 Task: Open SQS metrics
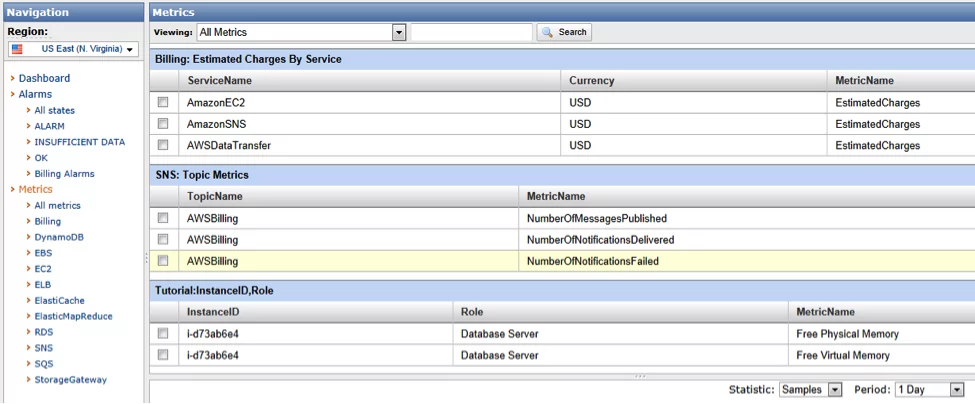coord(44,364)
